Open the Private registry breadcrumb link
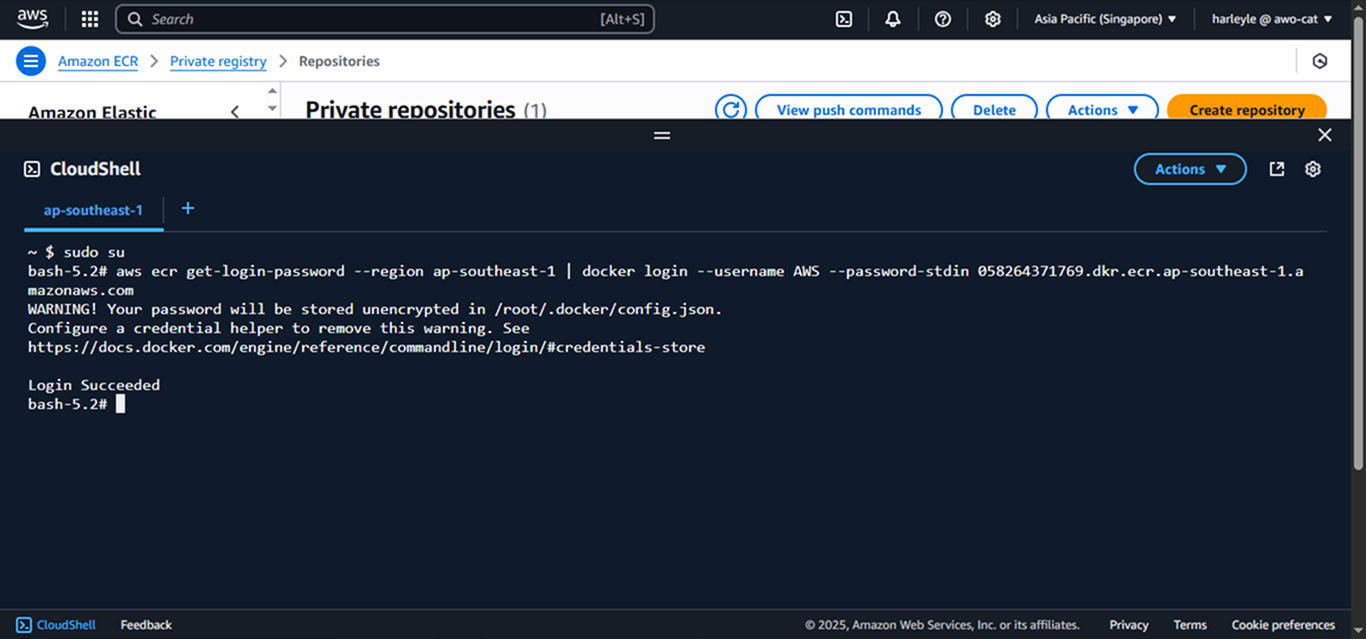 [x=218, y=61]
